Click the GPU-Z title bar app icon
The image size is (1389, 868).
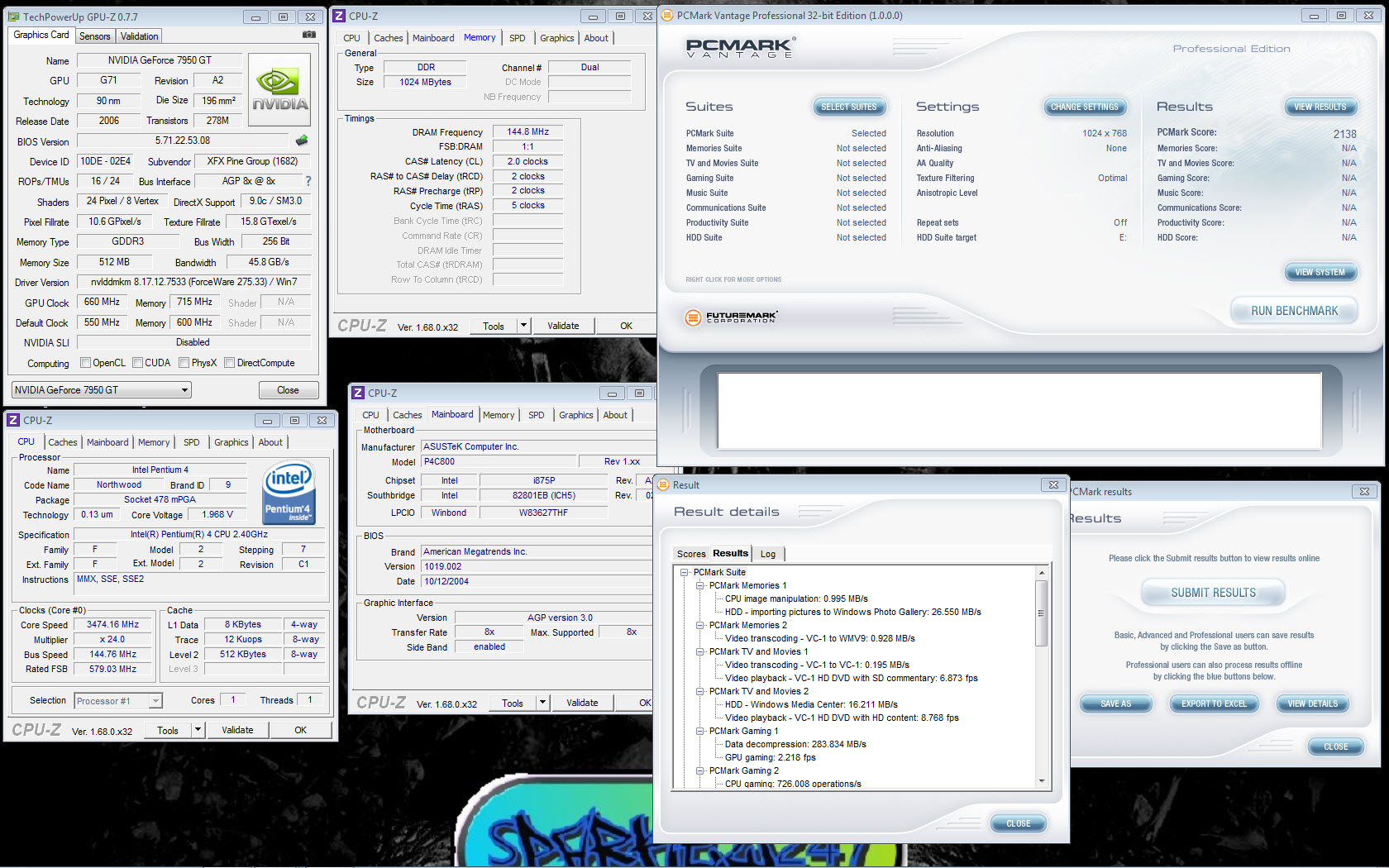tap(14, 17)
